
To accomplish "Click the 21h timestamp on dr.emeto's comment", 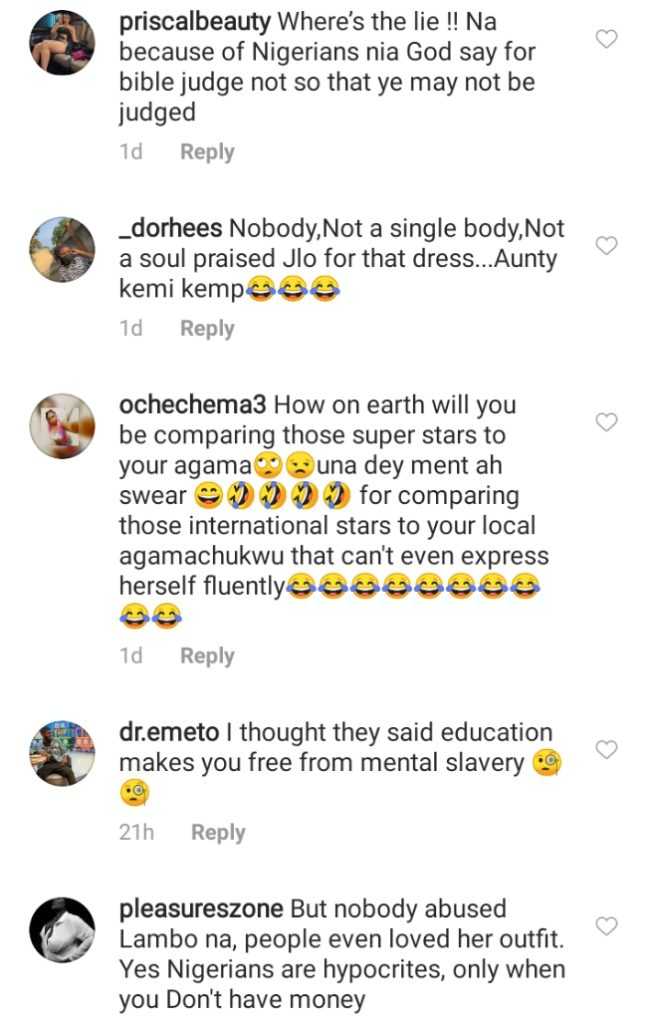I will coord(137,832).
